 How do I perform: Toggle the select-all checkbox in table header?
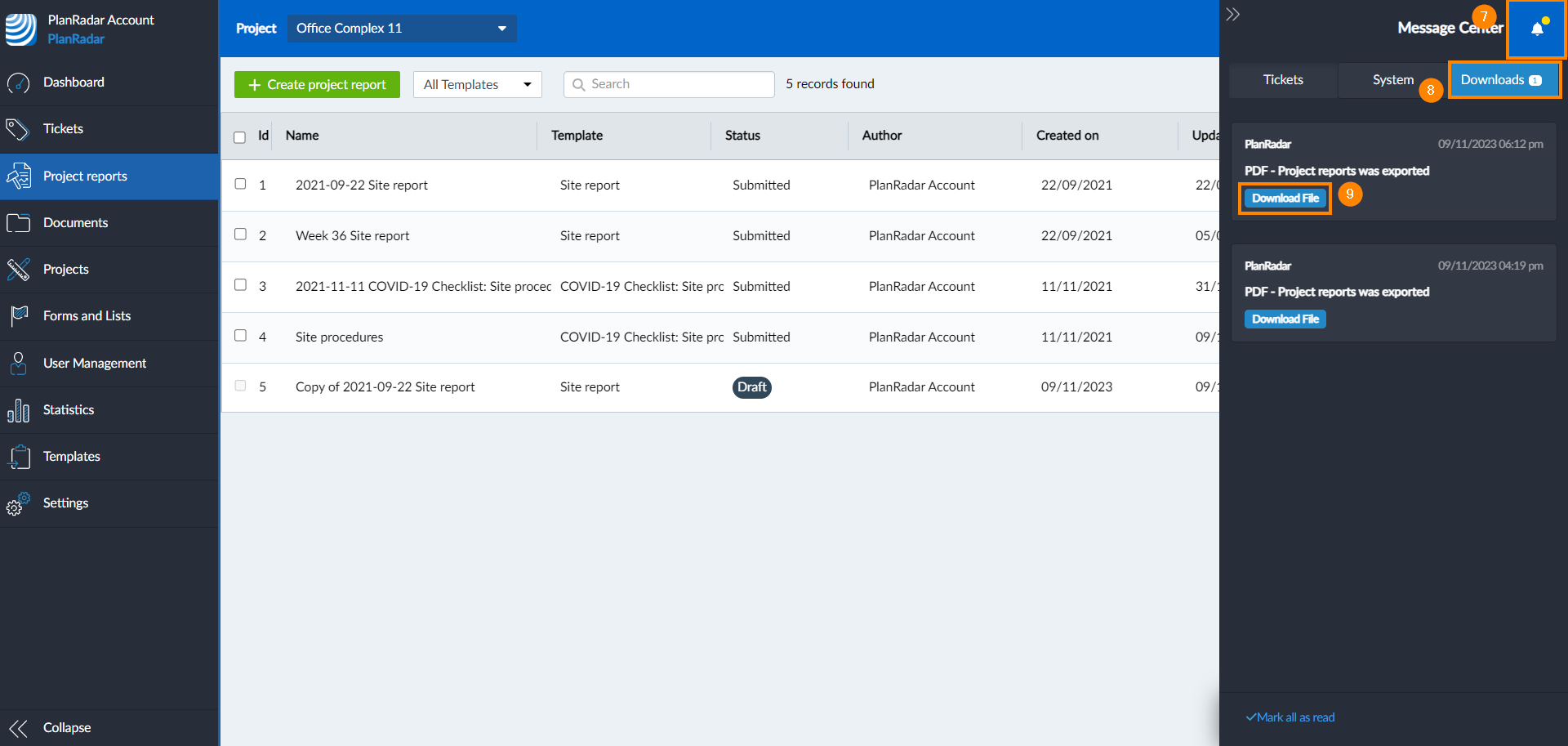coord(239,137)
